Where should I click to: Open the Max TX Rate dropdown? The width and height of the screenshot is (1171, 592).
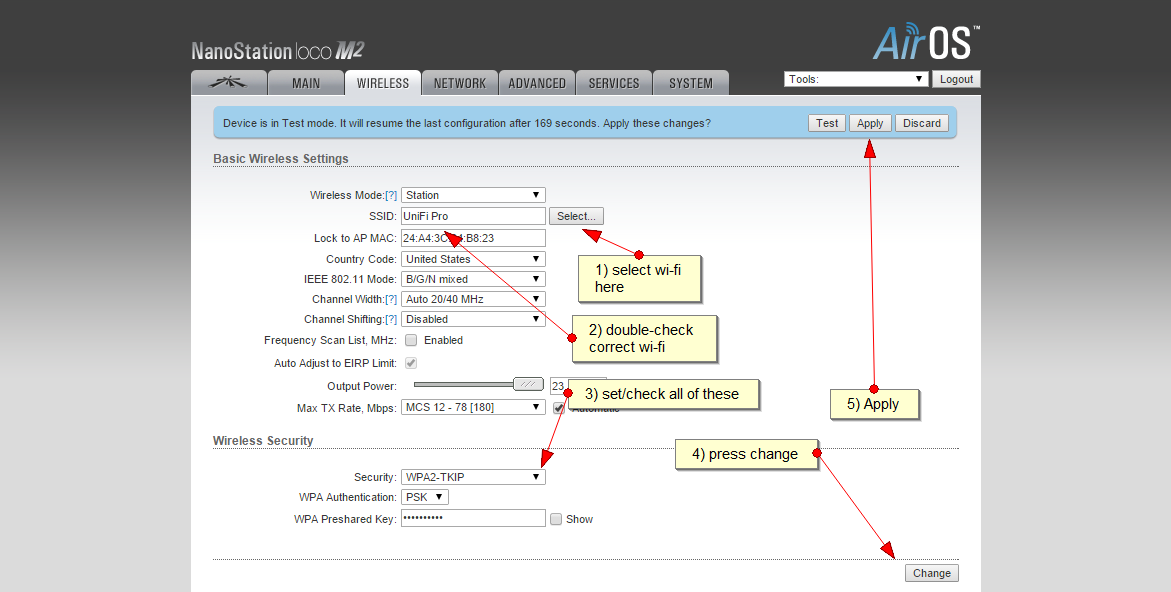(x=473, y=407)
